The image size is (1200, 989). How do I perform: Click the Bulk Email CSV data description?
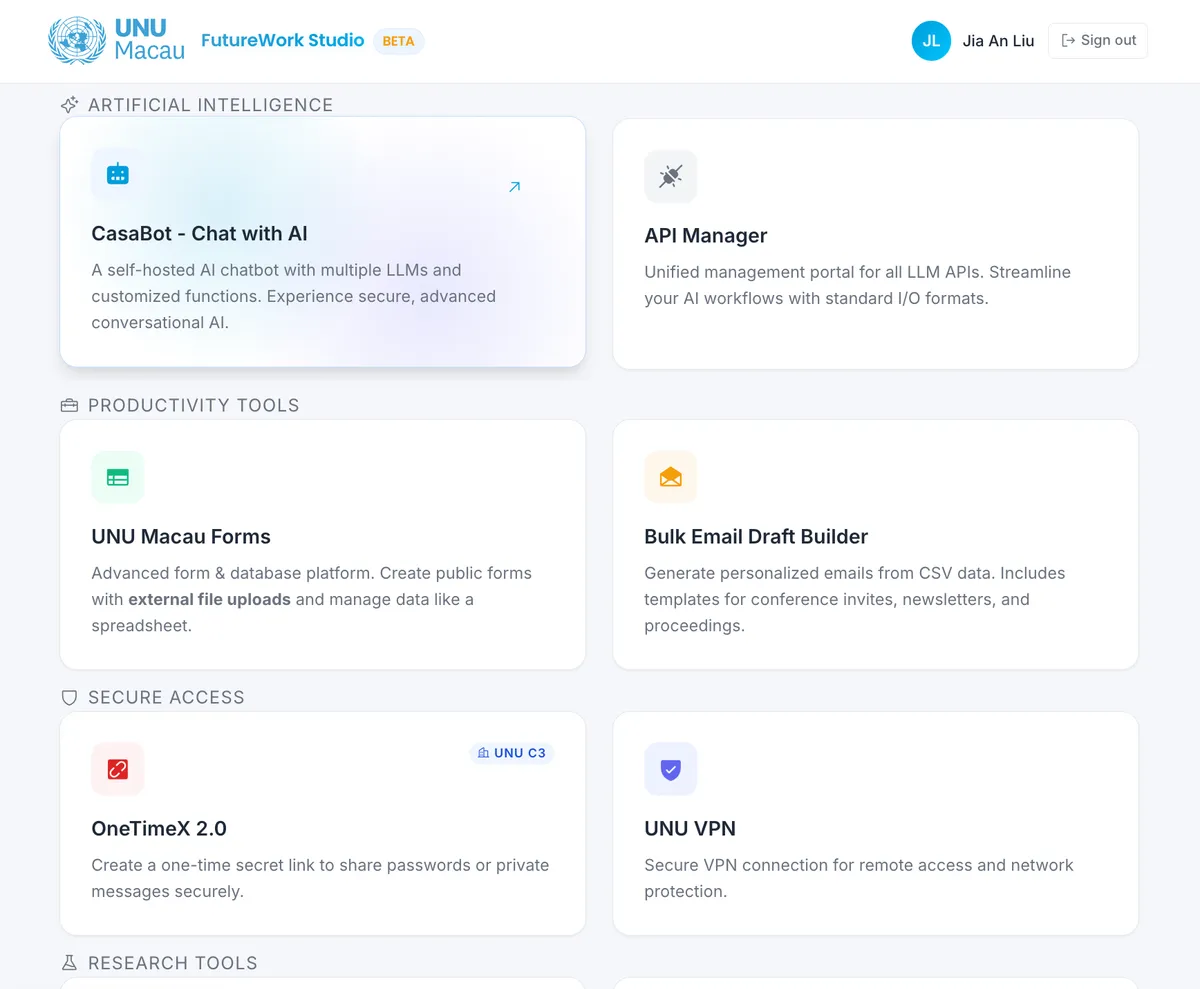coord(855,599)
